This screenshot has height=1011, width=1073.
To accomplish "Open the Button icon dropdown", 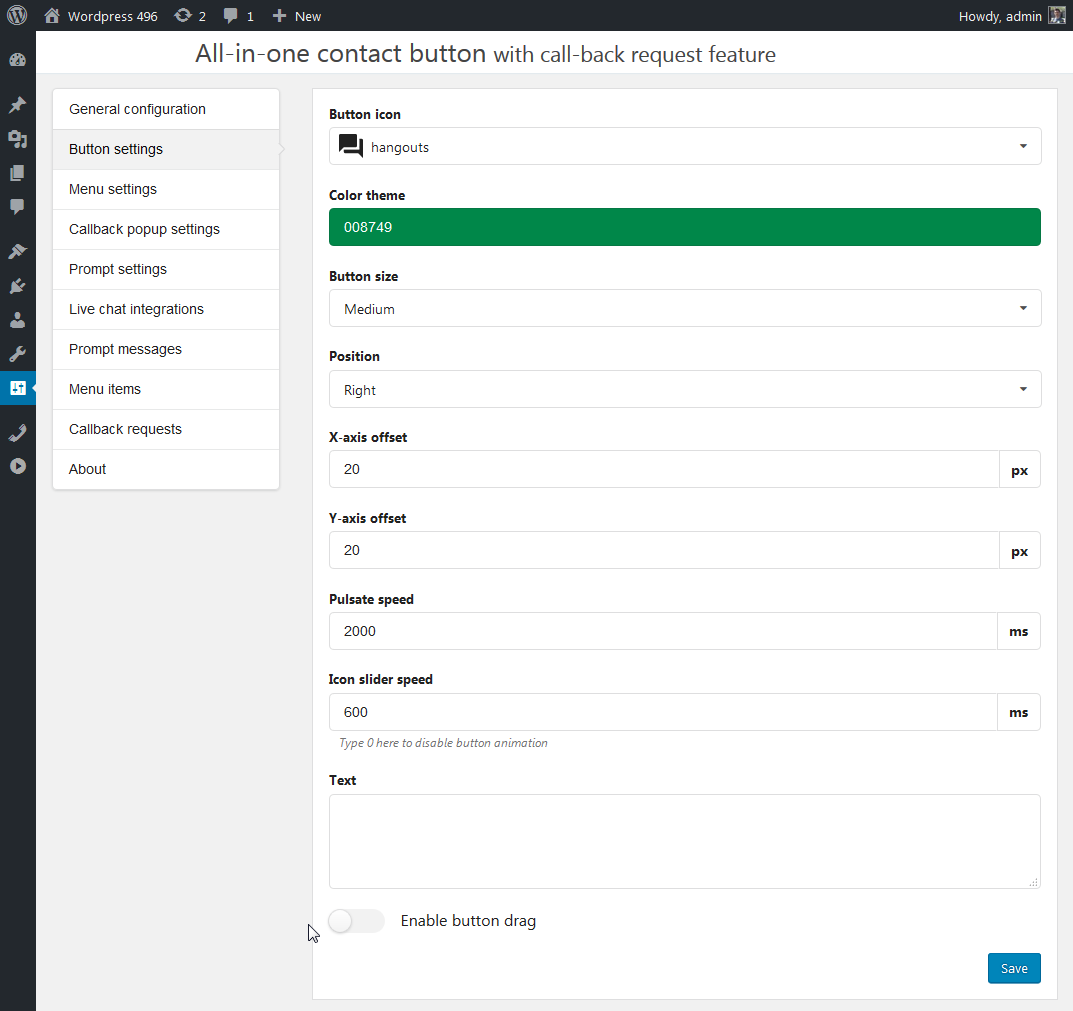I will click(x=685, y=146).
